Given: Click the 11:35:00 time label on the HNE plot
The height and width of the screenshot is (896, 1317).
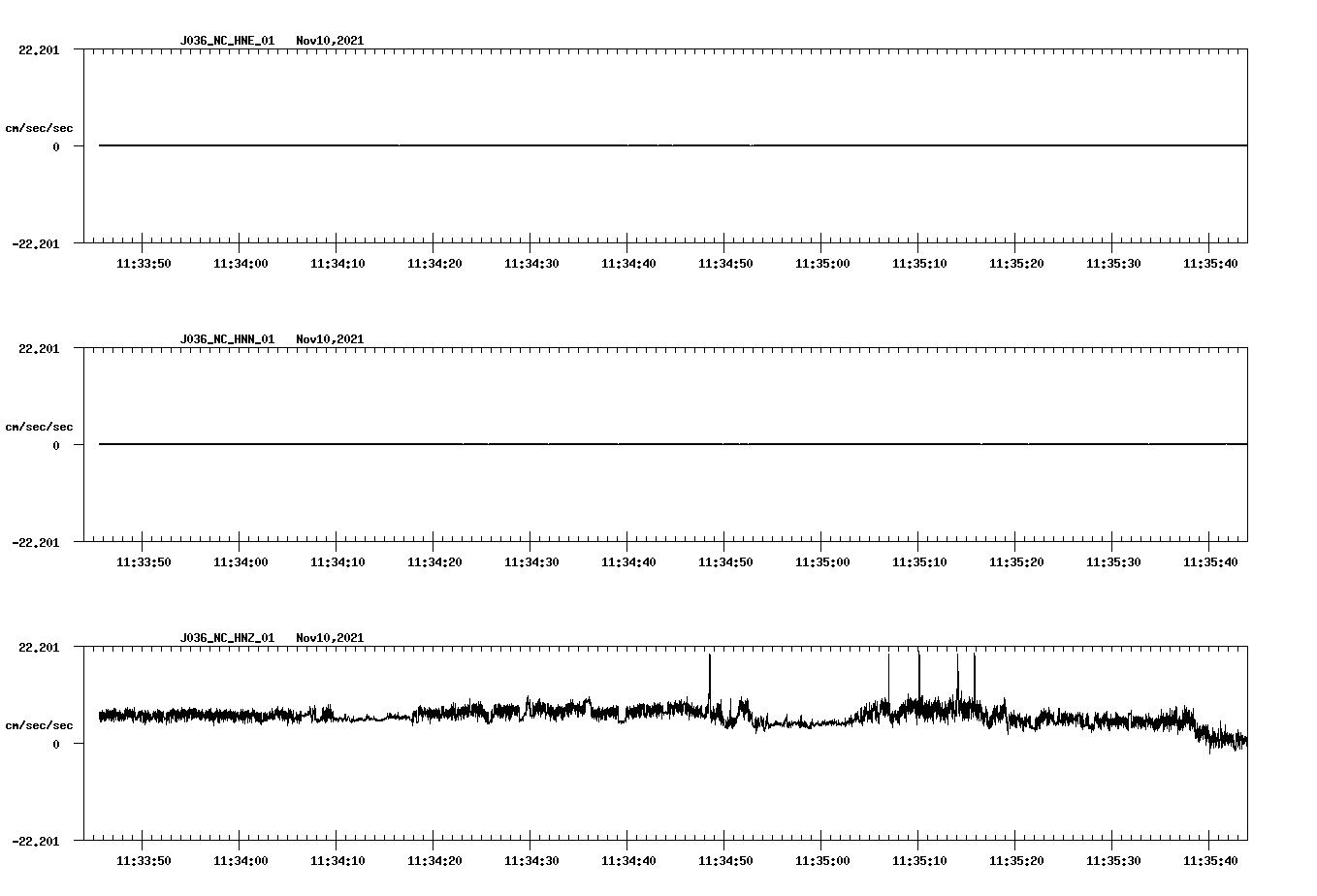Looking at the screenshot, I should coord(822,264).
